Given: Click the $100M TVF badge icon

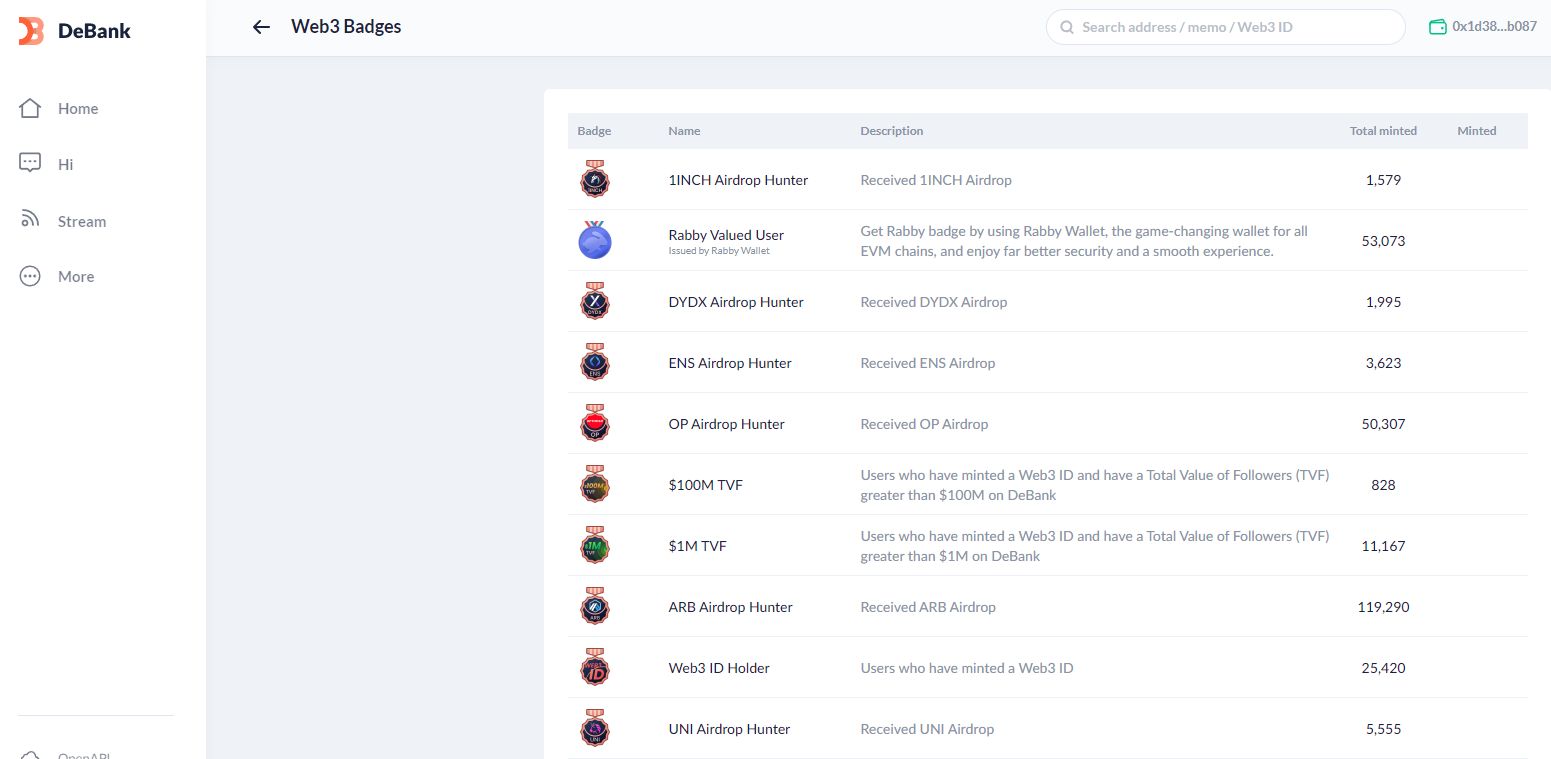Looking at the screenshot, I should (595, 484).
